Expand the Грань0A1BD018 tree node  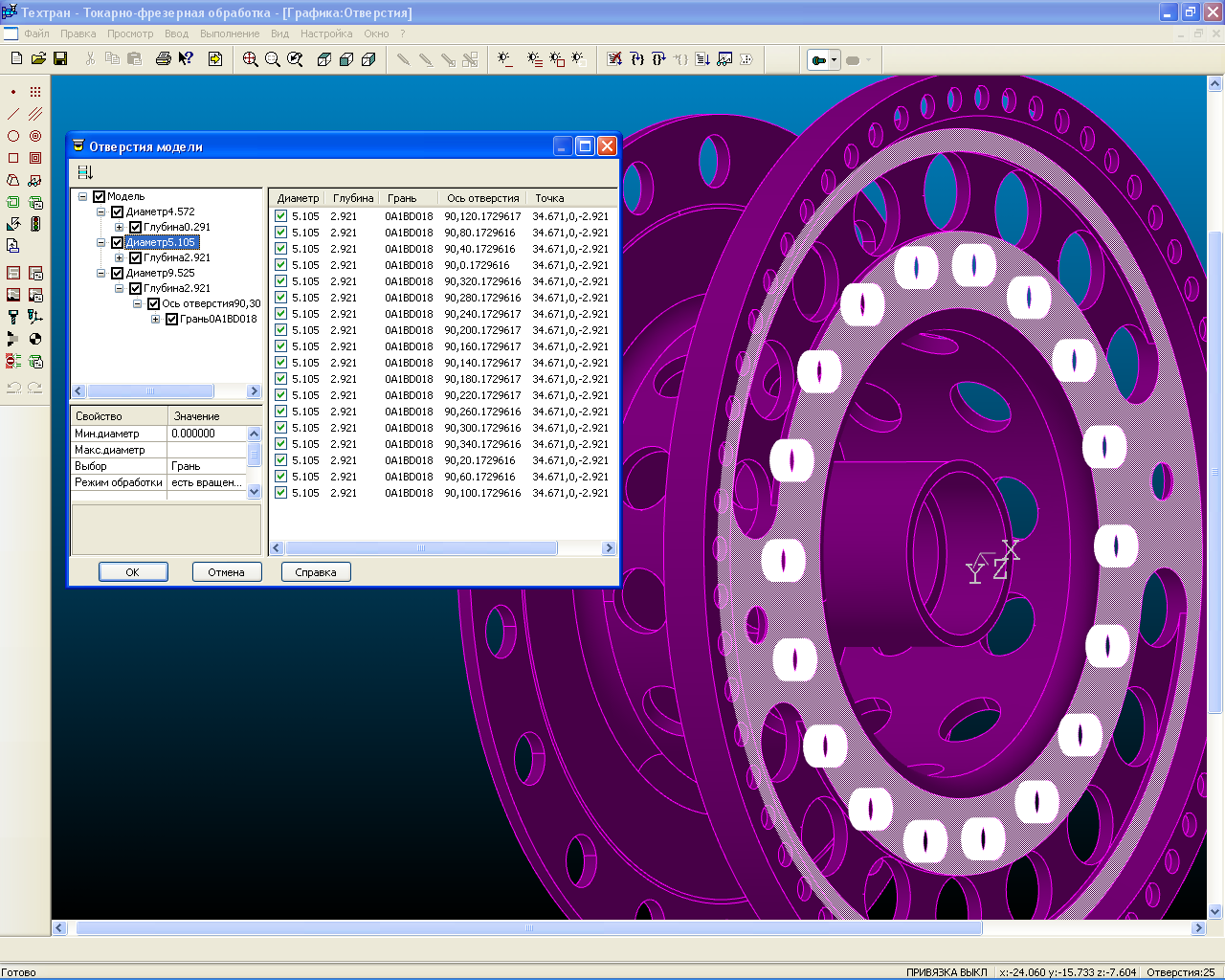pos(155,319)
